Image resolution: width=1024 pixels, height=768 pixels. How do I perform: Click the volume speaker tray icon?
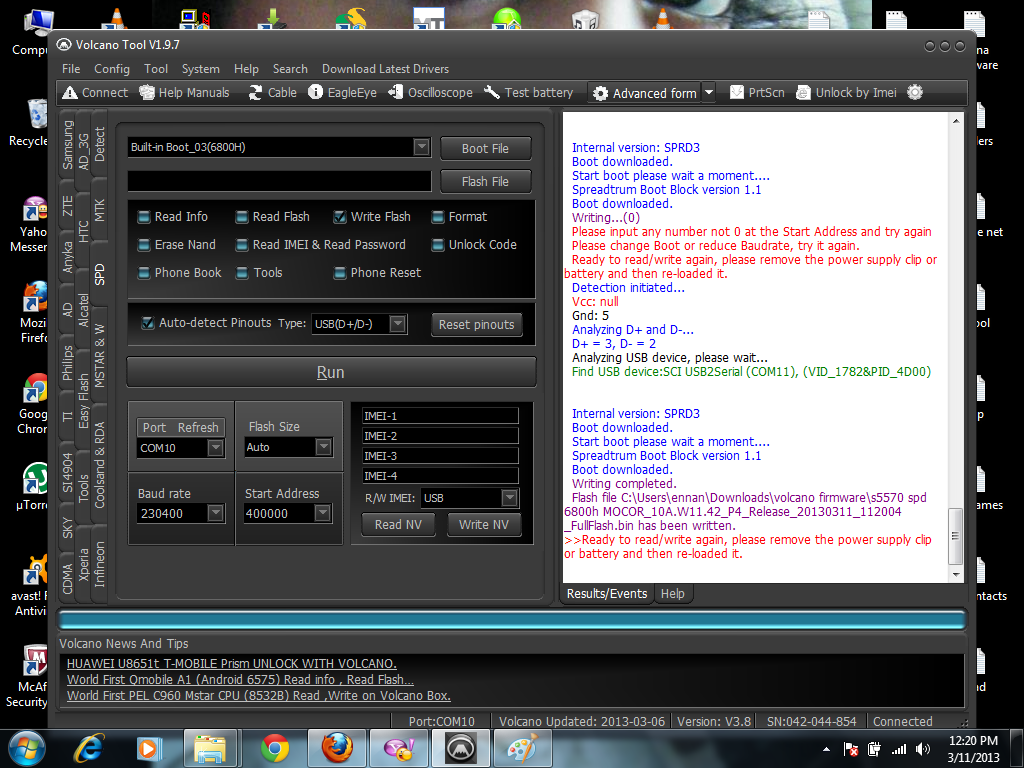click(x=923, y=749)
